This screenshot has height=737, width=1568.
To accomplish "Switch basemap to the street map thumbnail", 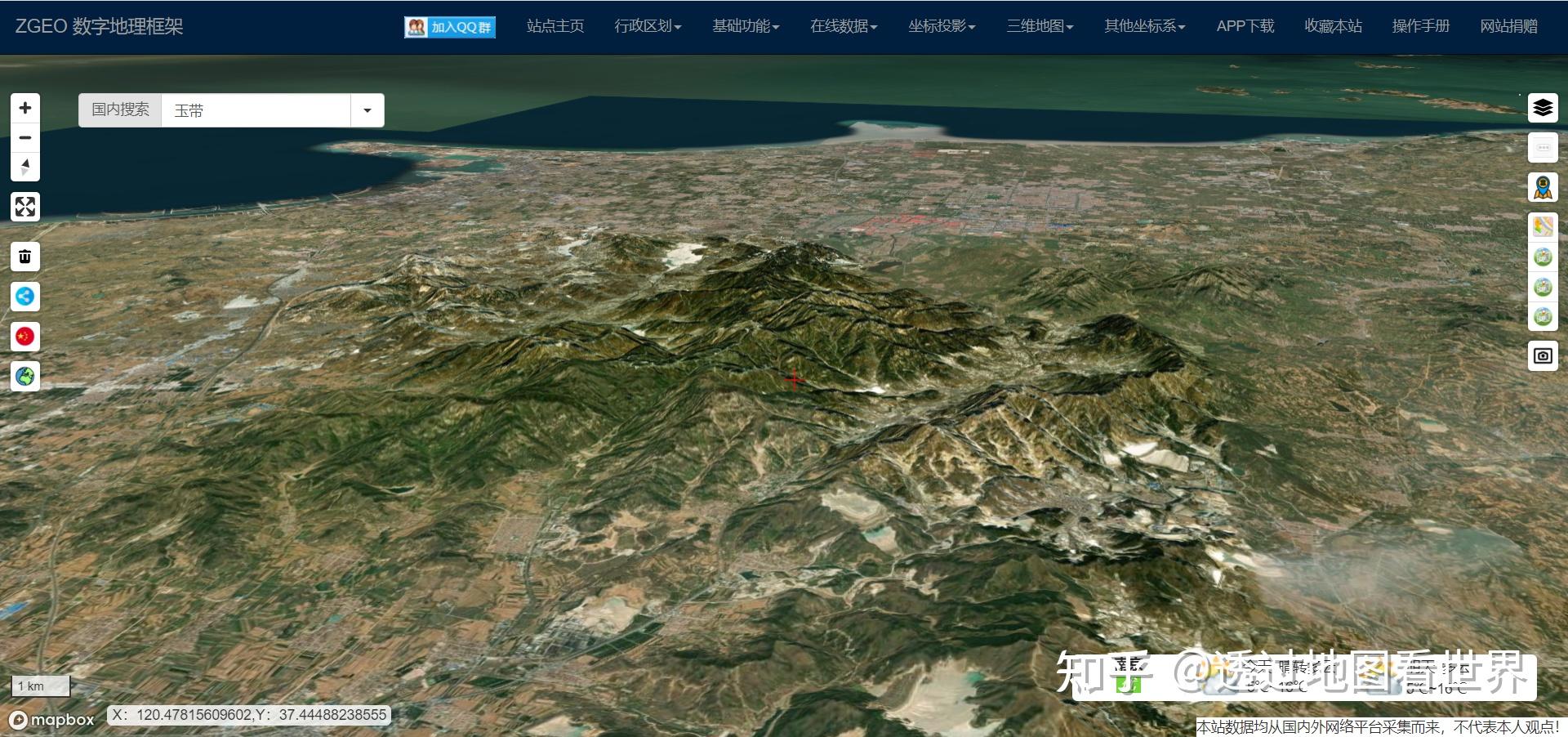I will [x=1543, y=226].
